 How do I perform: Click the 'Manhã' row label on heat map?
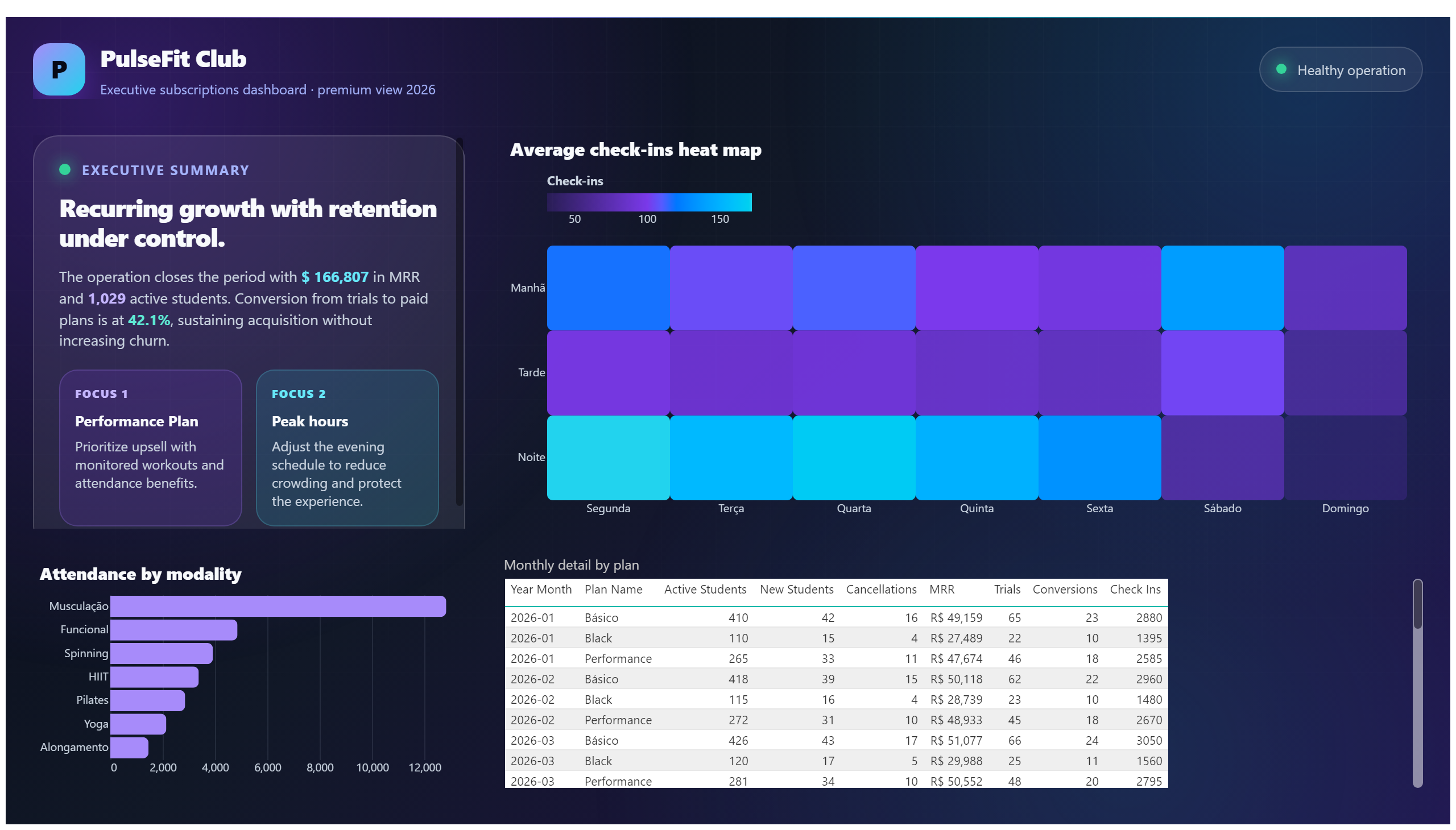(x=528, y=288)
